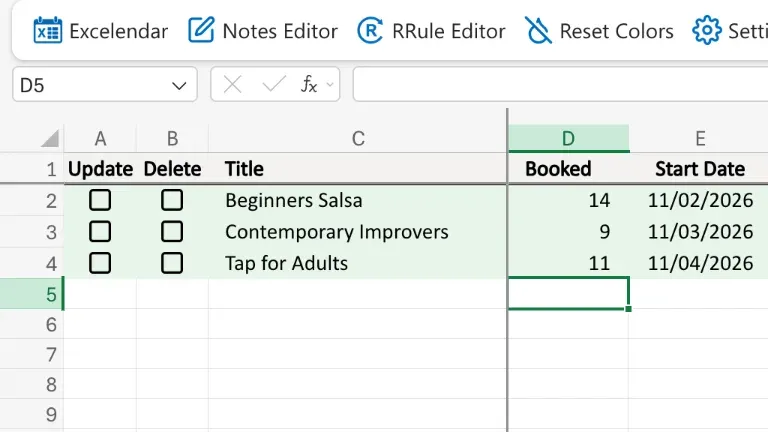The image size is (768, 432).
Task: Click the active cell D5
Action: coord(569,293)
